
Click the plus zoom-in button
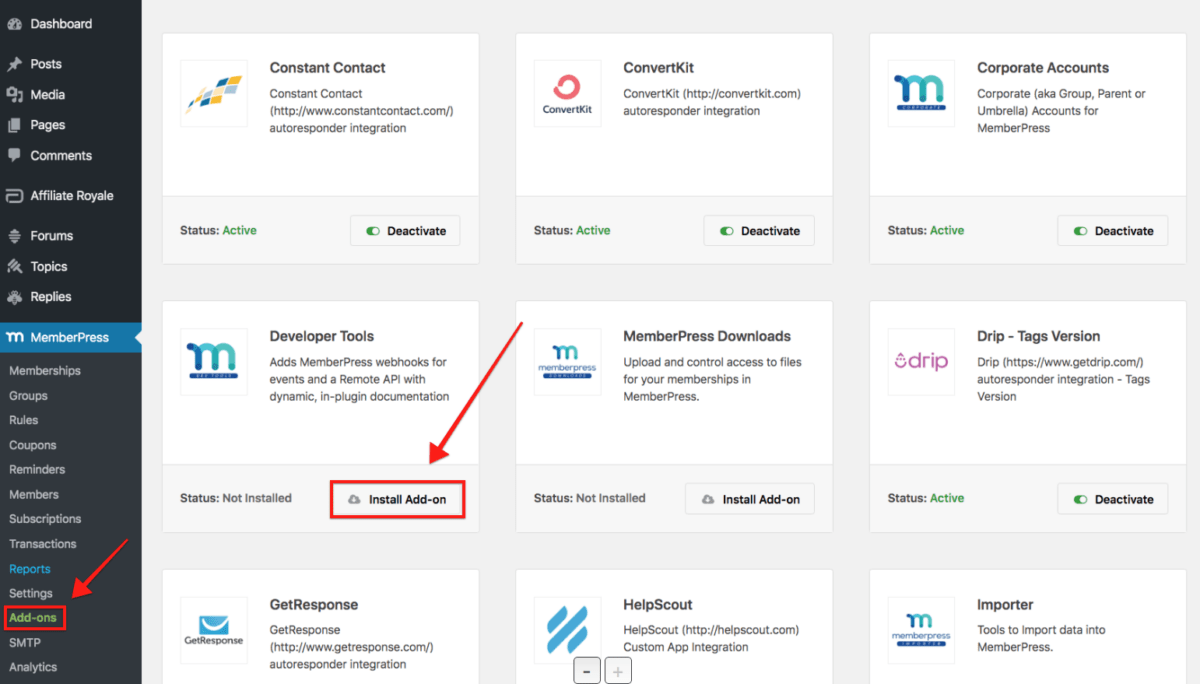point(618,672)
